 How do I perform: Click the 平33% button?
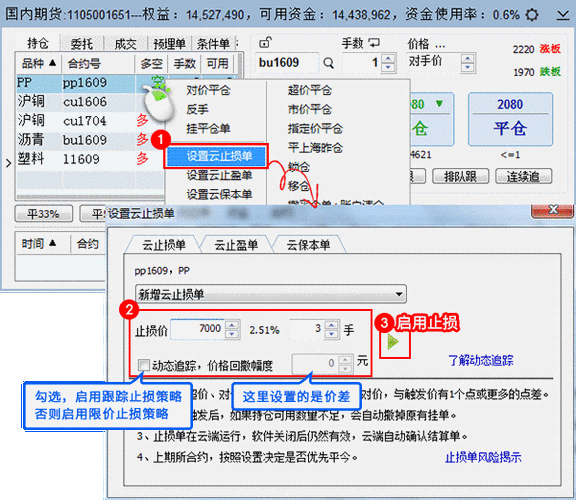pyautogui.click(x=43, y=213)
